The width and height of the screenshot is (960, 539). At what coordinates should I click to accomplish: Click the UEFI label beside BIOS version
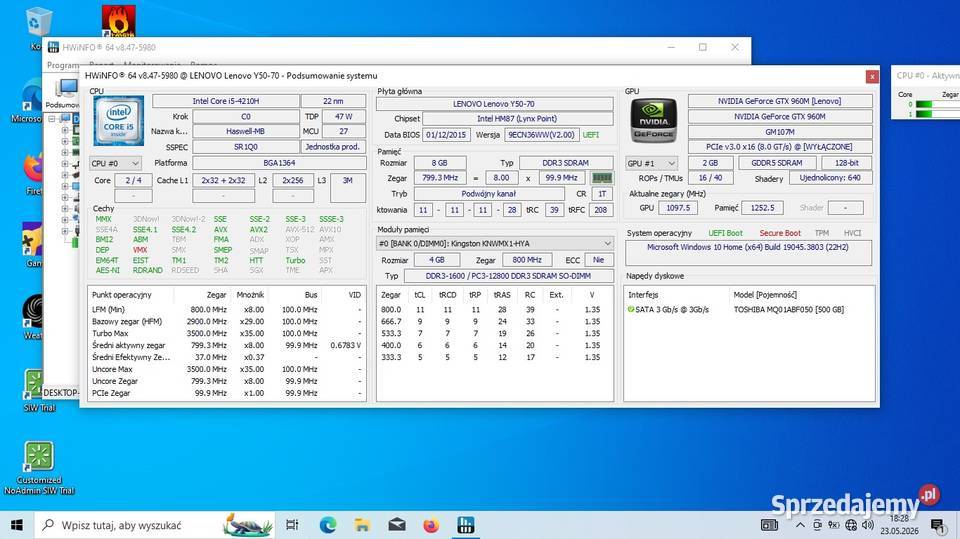tap(591, 135)
